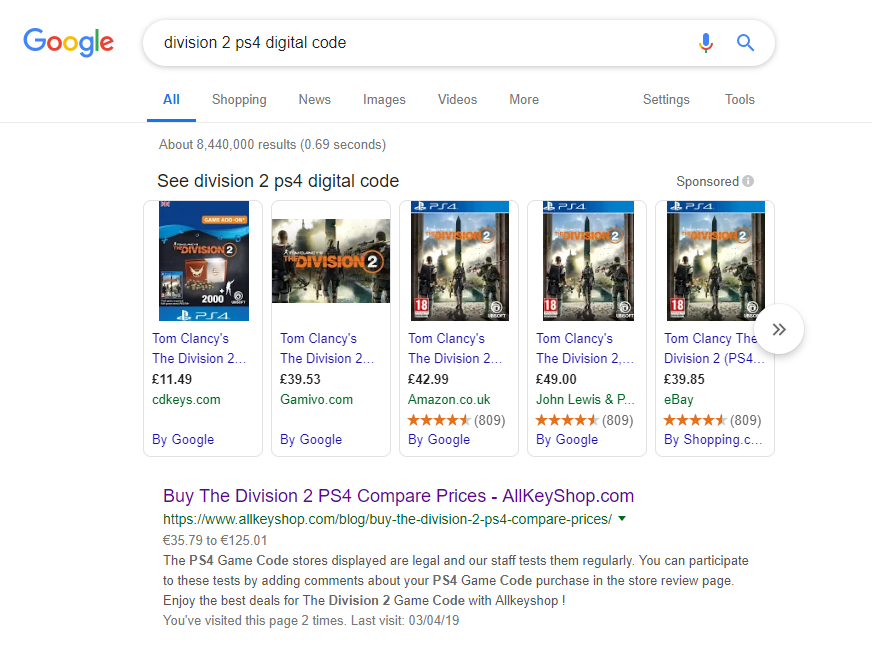Visit the Amazon.co.uk seller link
The width and height of the screenshot is (872, 649).
point(449,399)
